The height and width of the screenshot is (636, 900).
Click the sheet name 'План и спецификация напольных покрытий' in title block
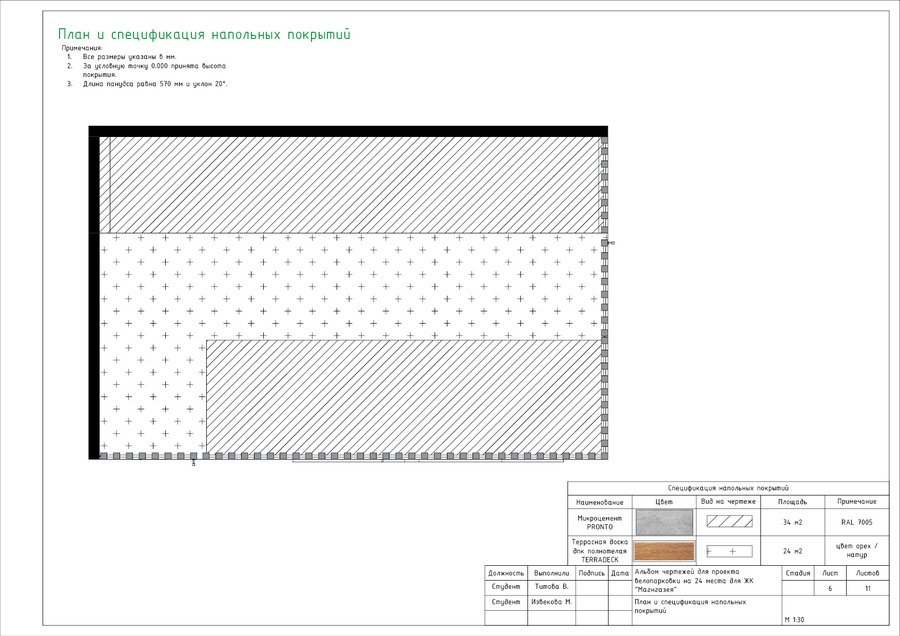[690, 606]
